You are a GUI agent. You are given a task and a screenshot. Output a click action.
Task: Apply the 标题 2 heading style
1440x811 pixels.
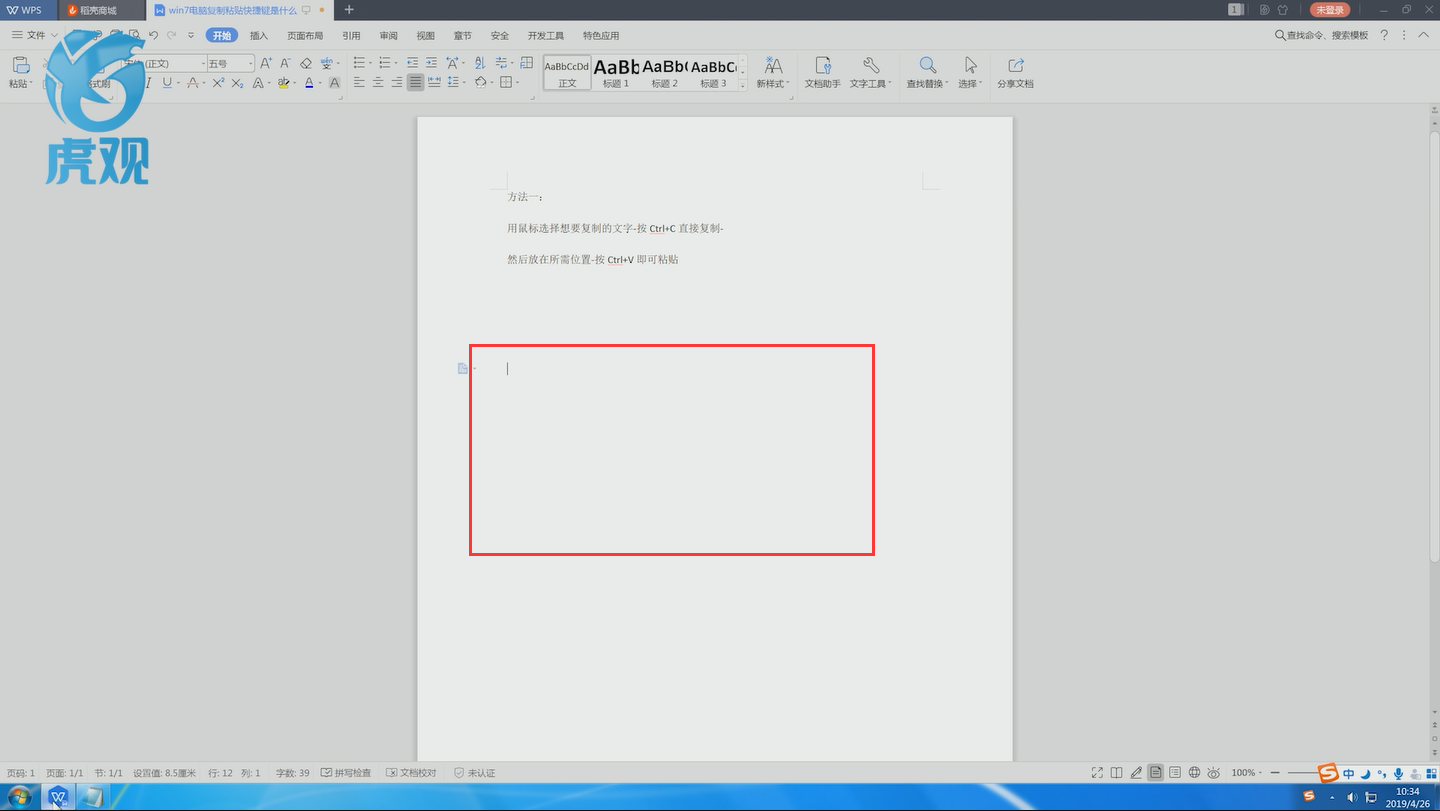[665, 73]
